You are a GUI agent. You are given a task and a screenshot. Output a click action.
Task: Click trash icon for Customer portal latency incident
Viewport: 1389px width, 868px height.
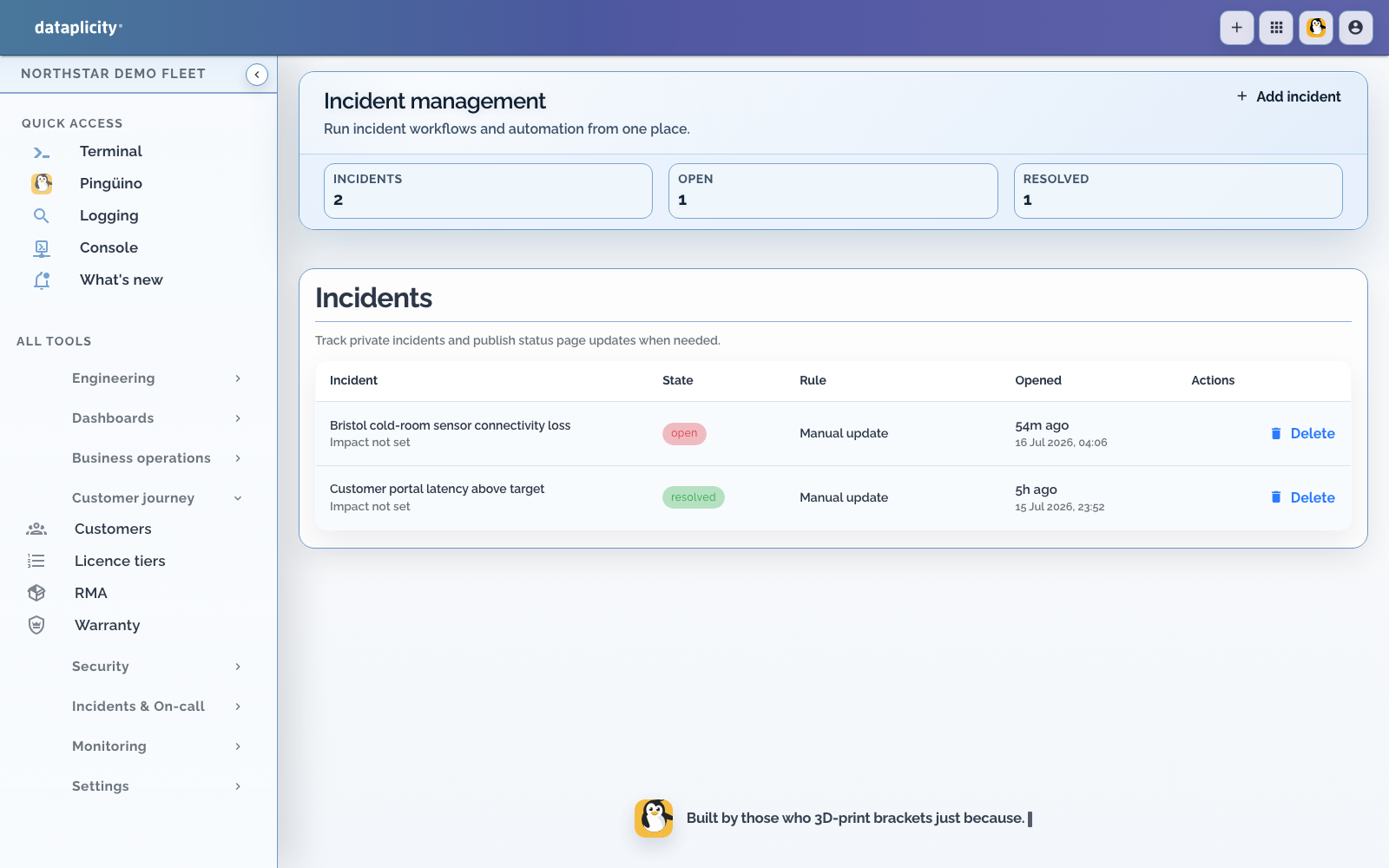(x=1276, y=497)
